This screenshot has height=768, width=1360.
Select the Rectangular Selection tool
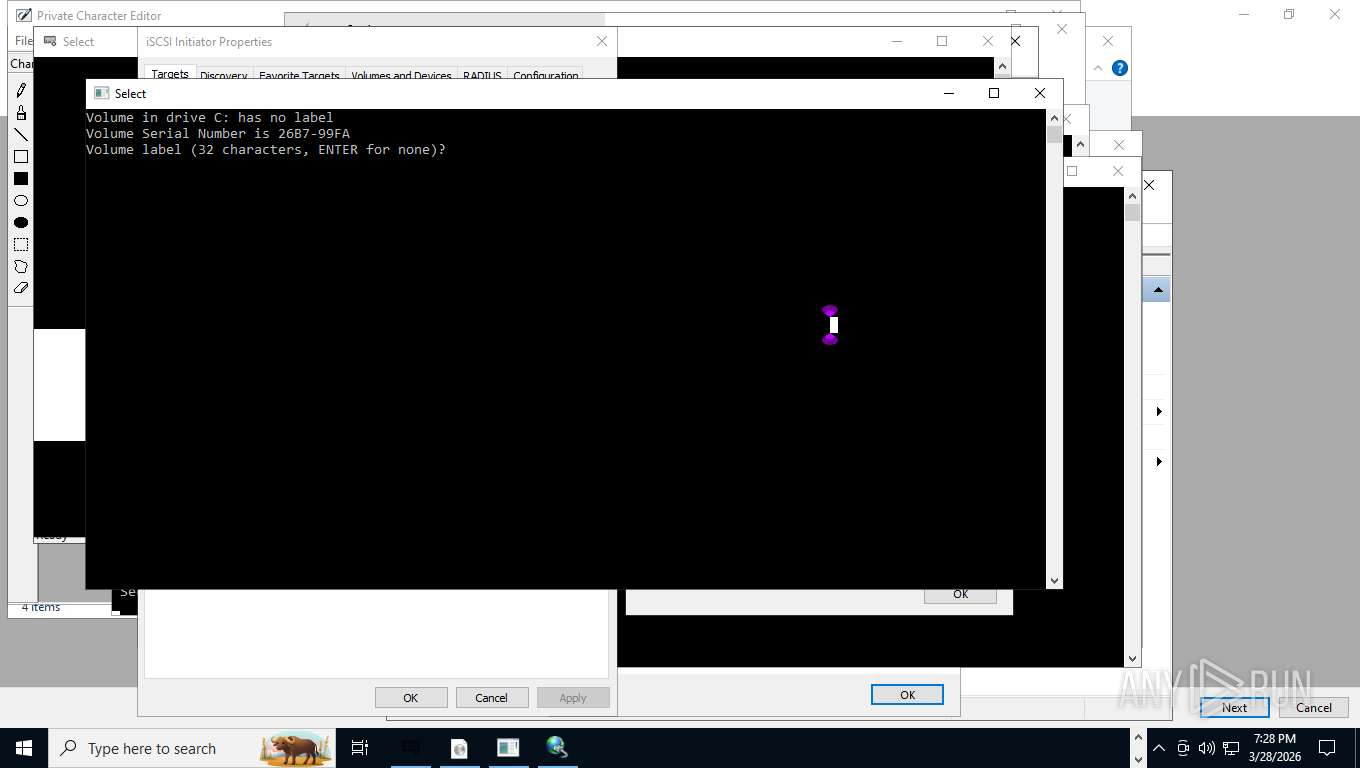(21, 245)
